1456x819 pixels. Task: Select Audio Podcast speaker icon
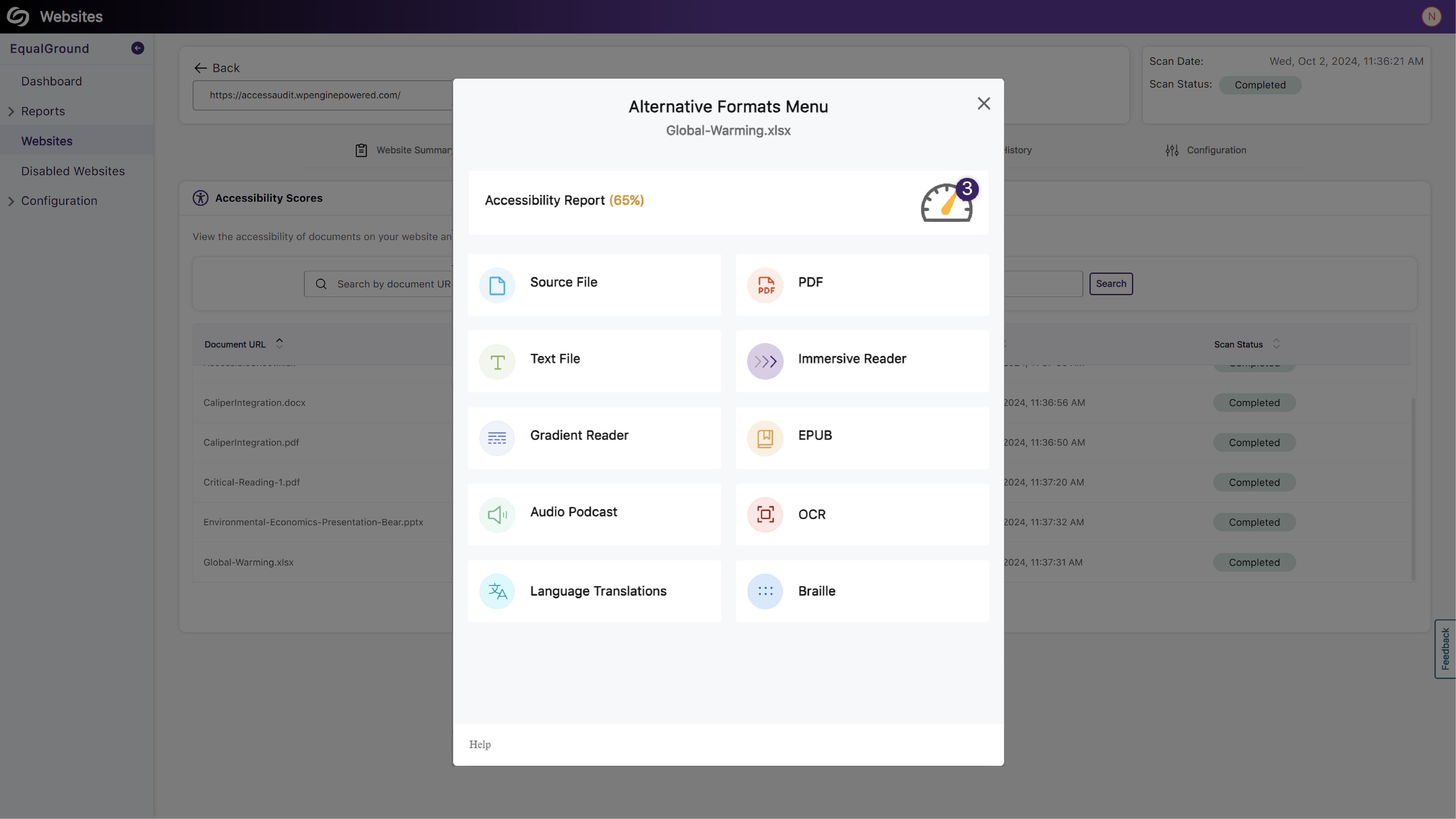pos(497,514)
